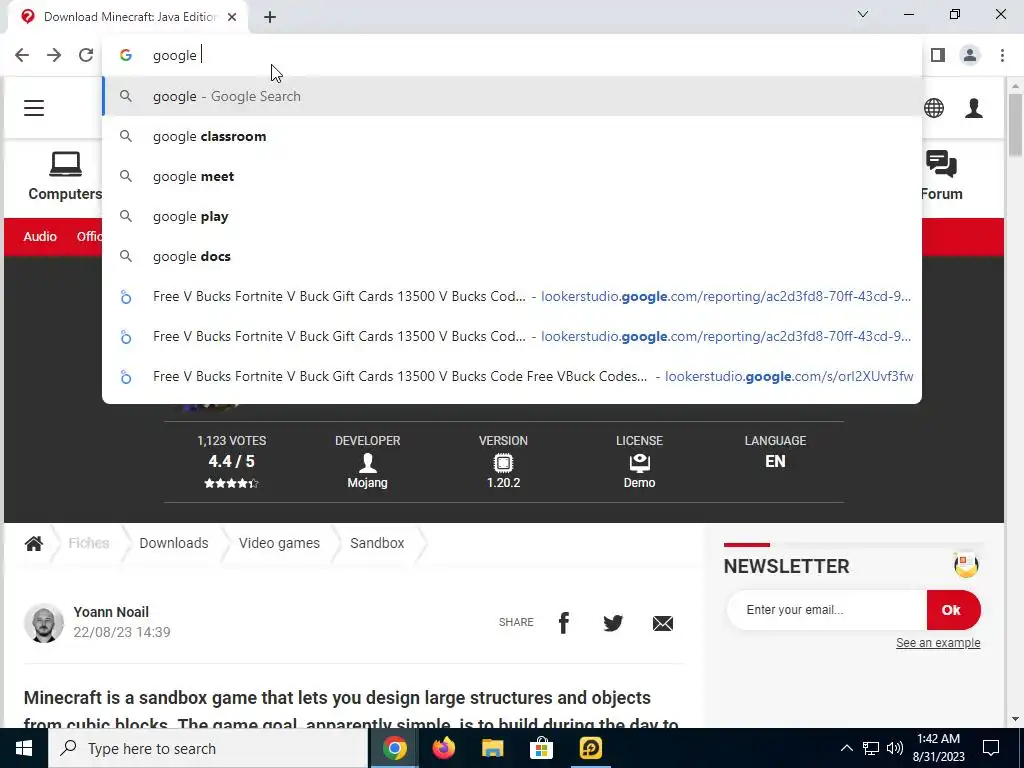Reload the current page
The height and width of the screenshot is (768, 1024).
pos(86,55)
